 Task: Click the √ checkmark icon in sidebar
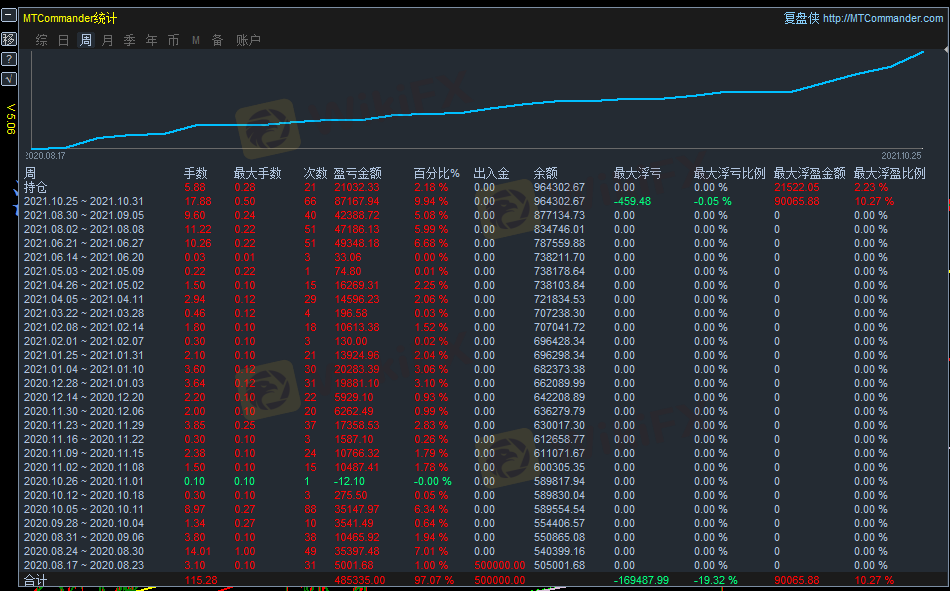(x=9, y=79)
